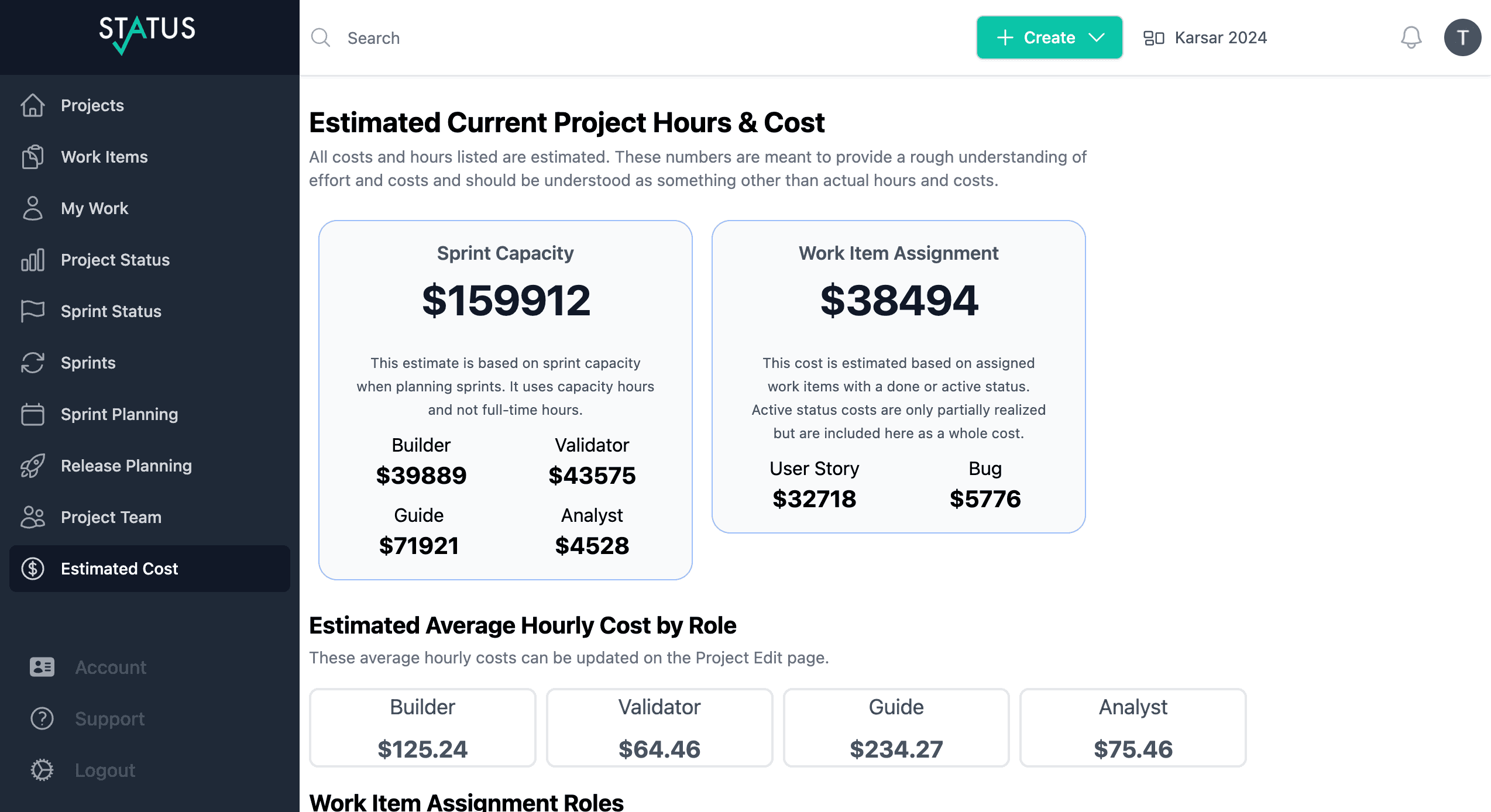The width and height of the screenshot is (1491, 812).
Task: Open the Support link
Action: 109,718
